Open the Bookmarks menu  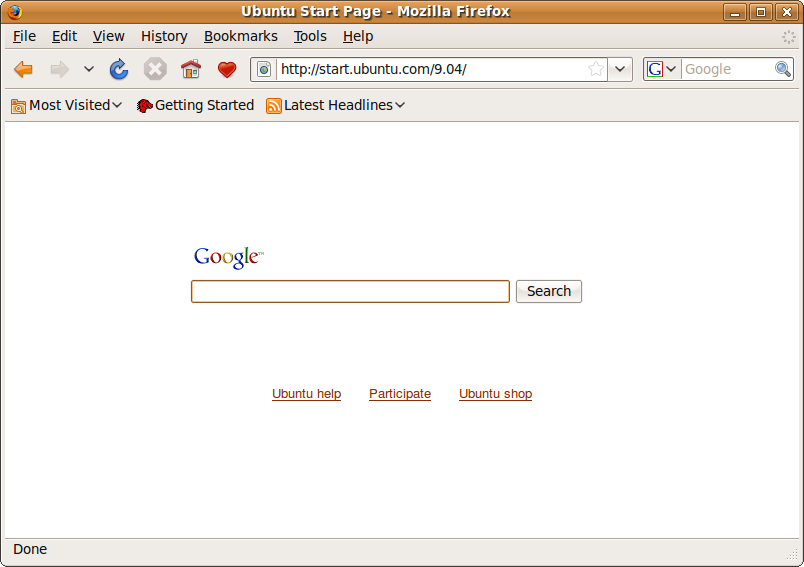pos(240,36)
